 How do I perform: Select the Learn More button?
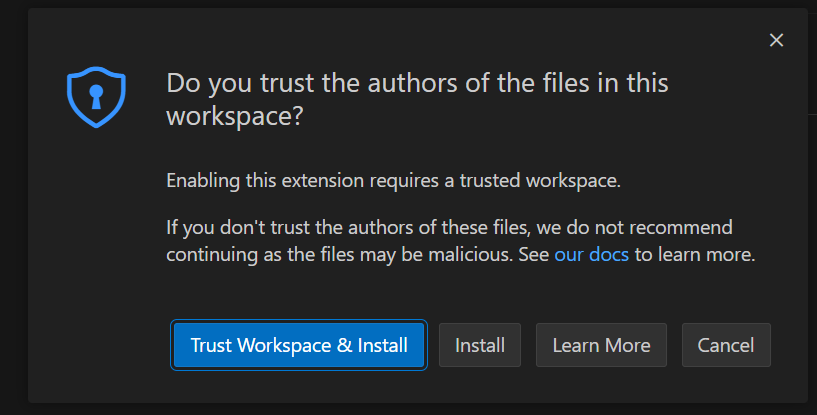click(601, 345)
